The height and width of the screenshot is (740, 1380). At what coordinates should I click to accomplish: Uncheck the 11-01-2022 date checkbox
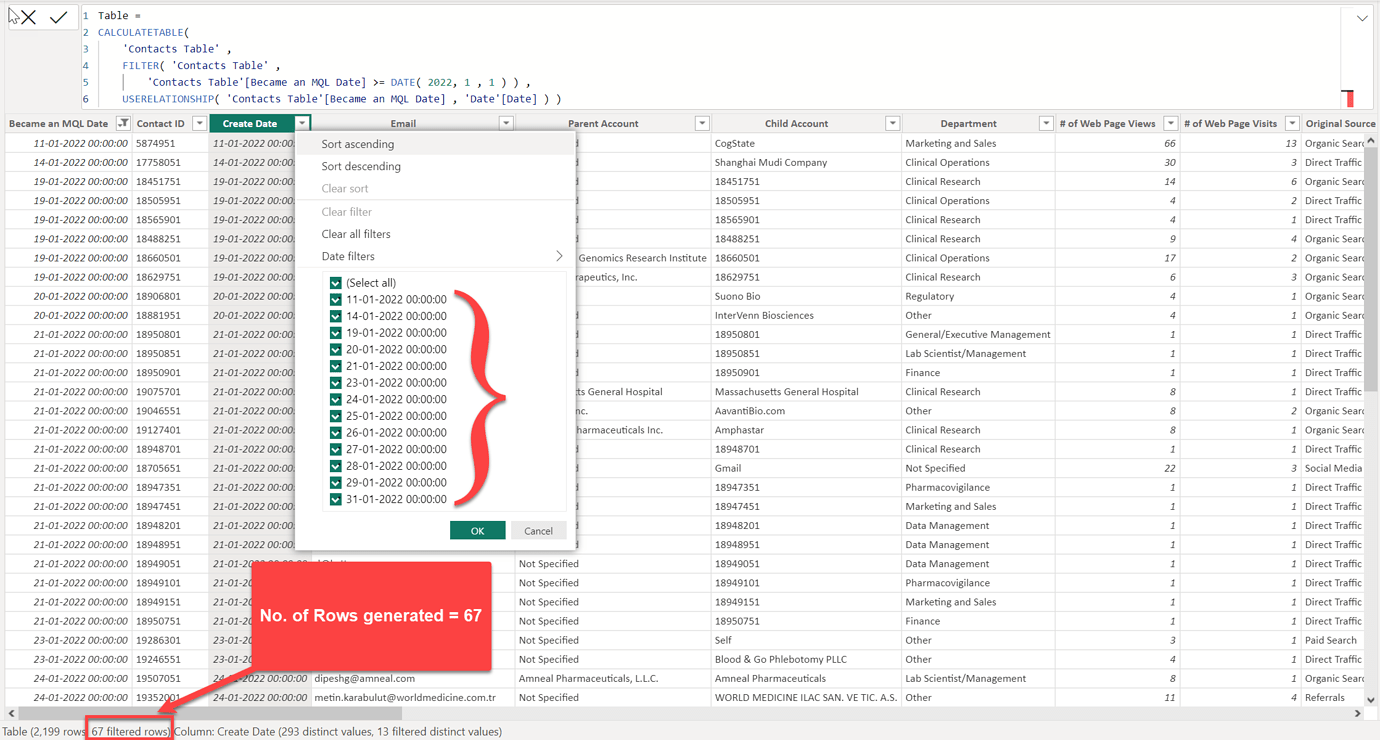click(336, 300)
